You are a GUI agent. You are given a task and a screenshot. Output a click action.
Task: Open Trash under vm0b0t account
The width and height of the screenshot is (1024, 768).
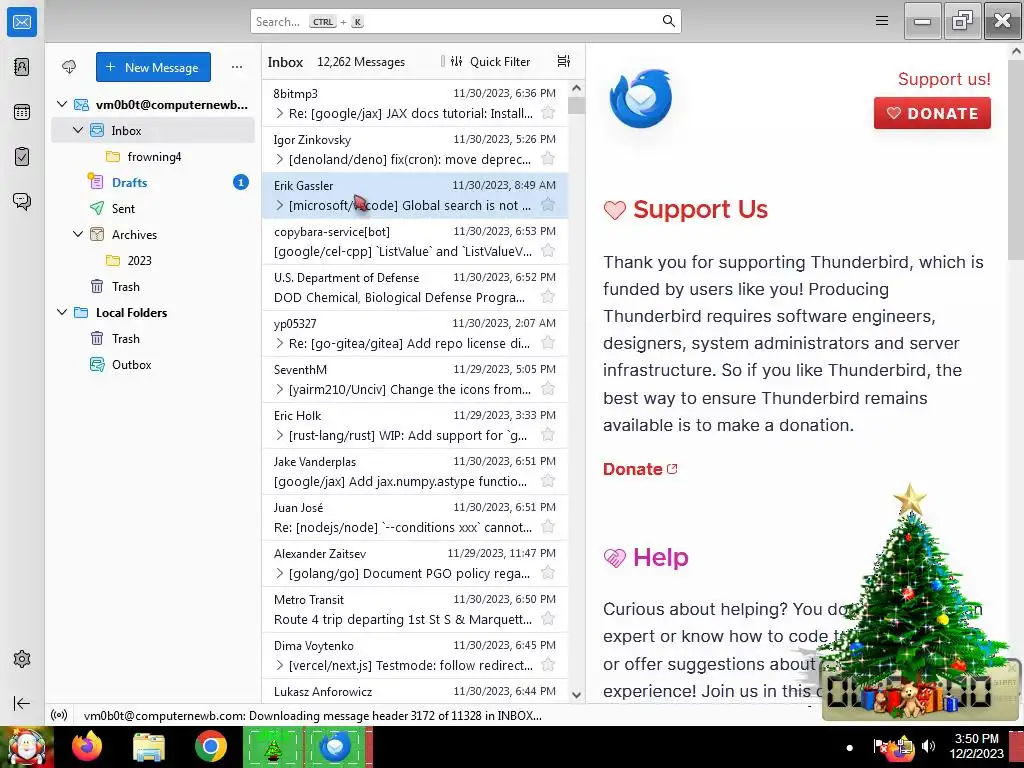point(153,286)
